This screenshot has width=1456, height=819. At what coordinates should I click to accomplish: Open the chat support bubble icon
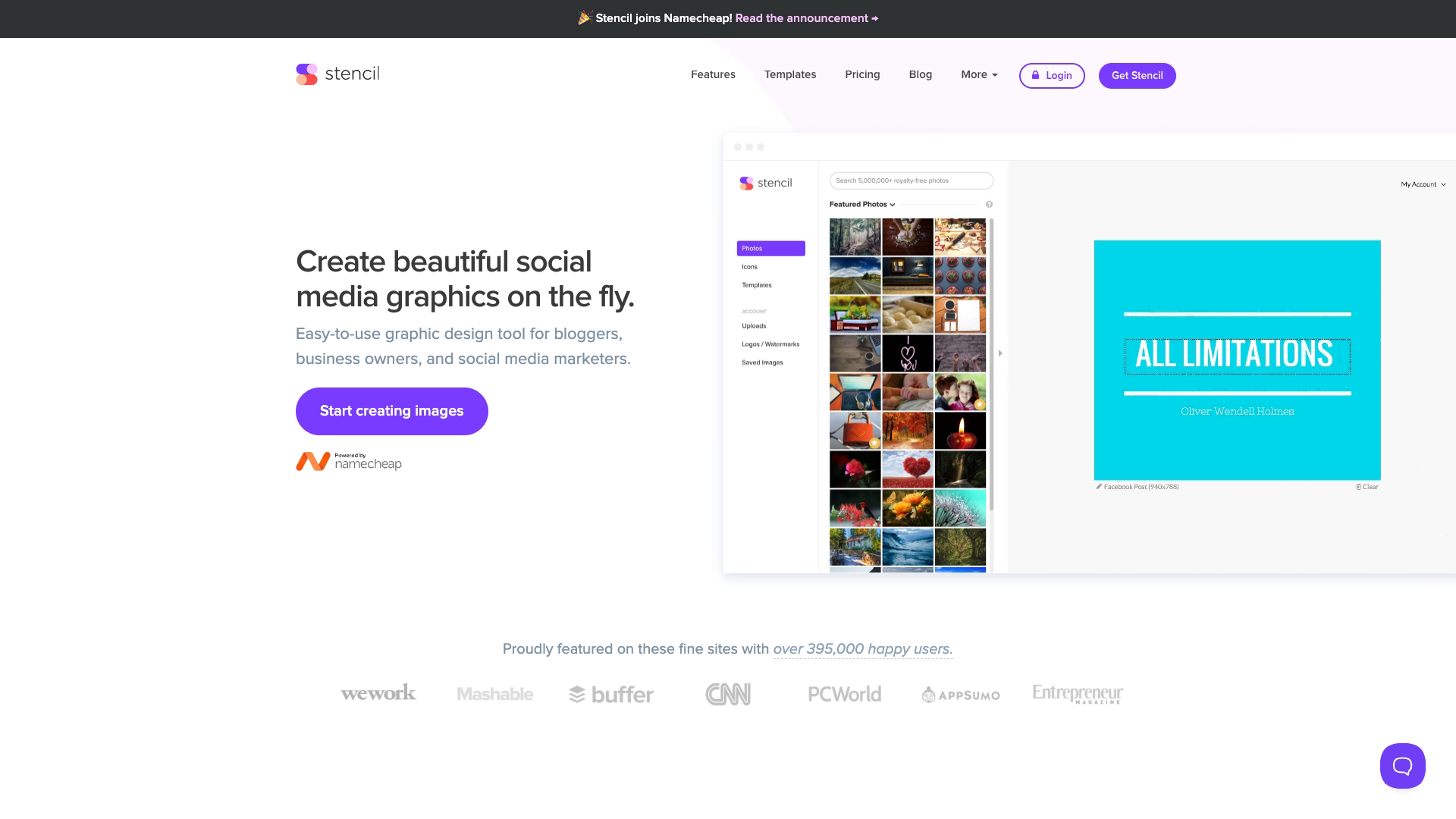click(x=1402, y=766)
